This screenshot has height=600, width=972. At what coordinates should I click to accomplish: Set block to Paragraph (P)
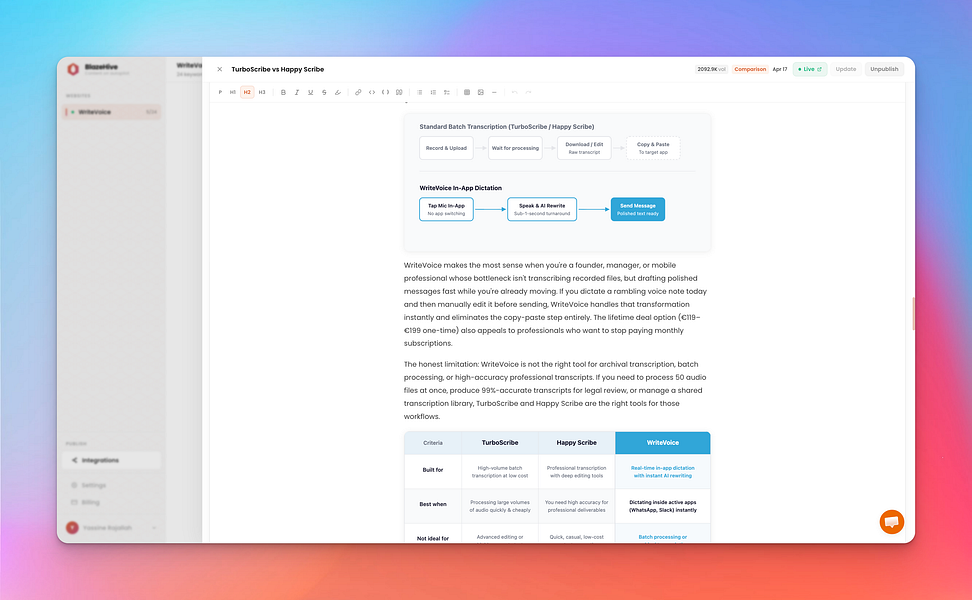coord(220,92)
